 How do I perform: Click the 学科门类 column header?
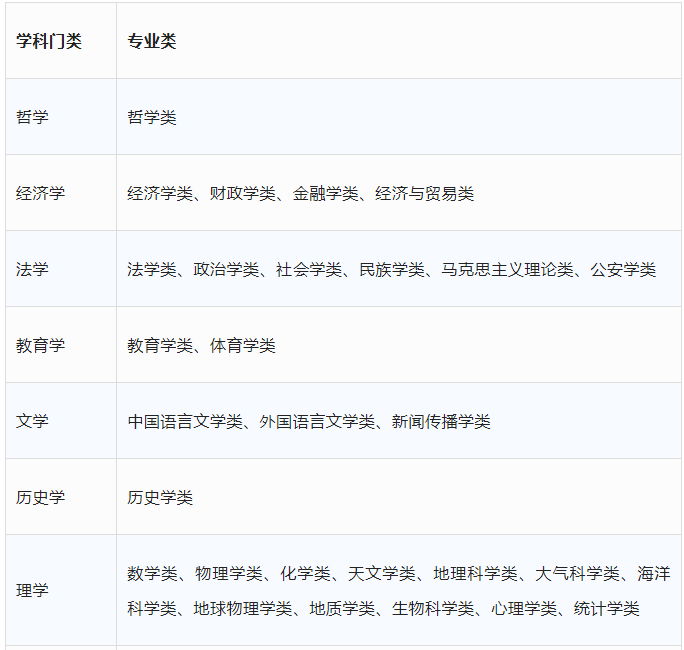[49, 41]
